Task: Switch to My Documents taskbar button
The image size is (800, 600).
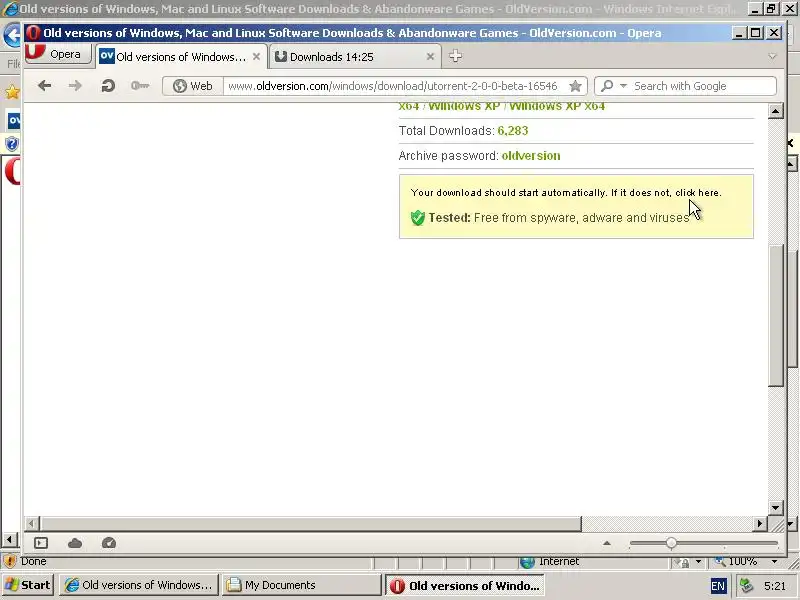Action: coord(301,585)
